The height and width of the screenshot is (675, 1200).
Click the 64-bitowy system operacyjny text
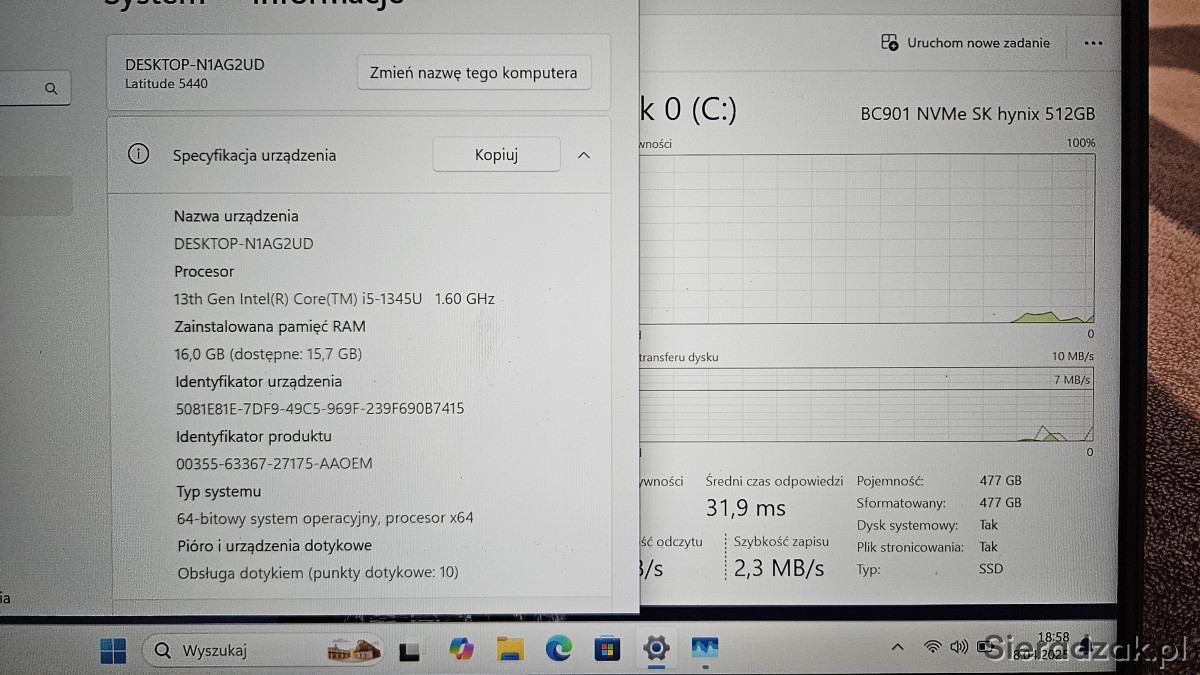tap(325, 518)
